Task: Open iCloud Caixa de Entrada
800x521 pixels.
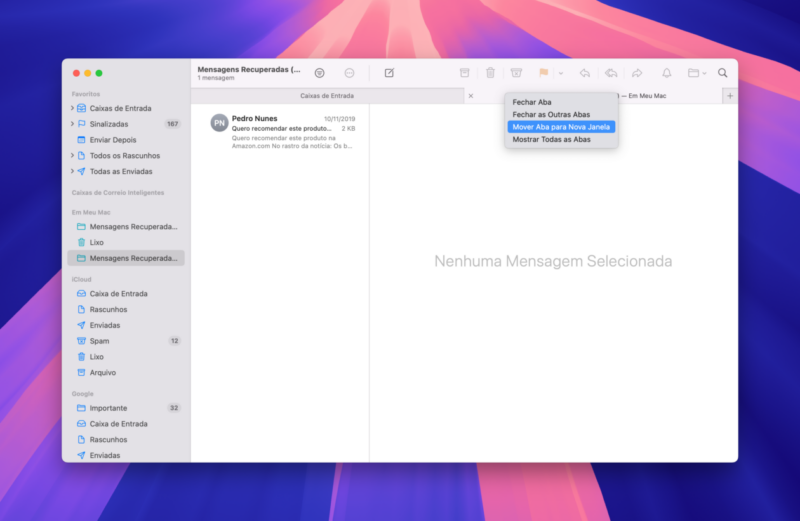Action: pos(126,293)
